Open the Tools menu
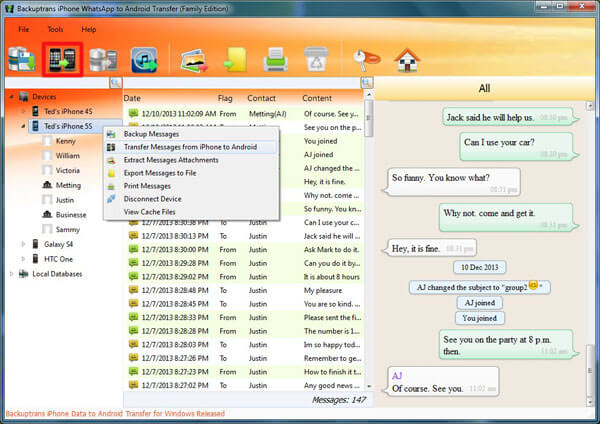 [54, 29]
